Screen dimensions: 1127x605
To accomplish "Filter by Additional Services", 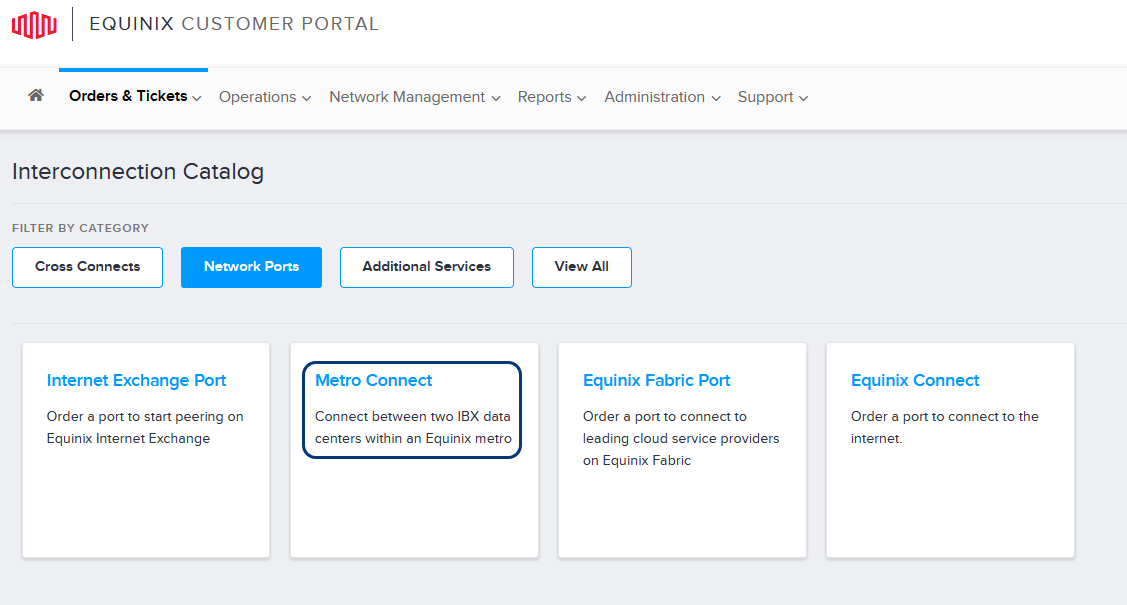I will [x=427, y=267].
